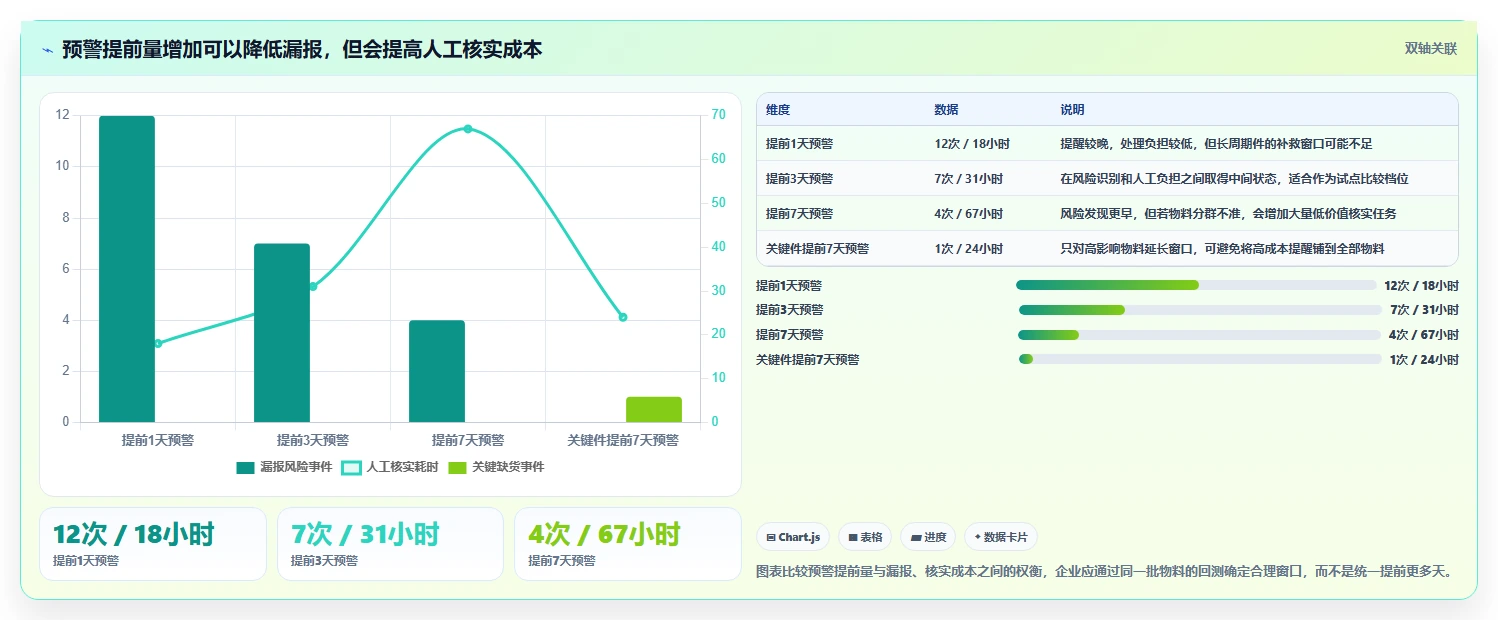Click the teal bar for 提前1天预警
The height and width of the screenshot is (620, 1498).
[x=127, y=269]
